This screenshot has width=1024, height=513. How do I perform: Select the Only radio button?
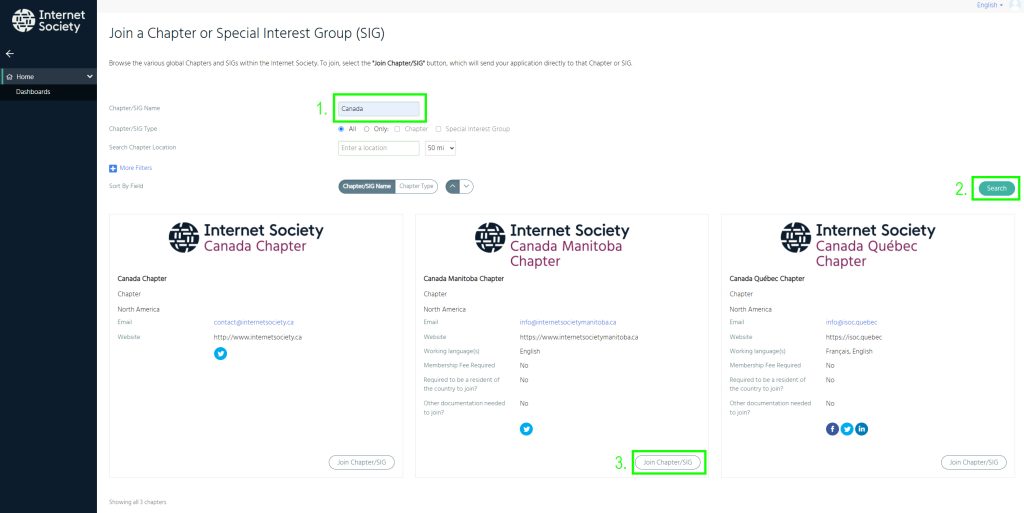[366, 129]
